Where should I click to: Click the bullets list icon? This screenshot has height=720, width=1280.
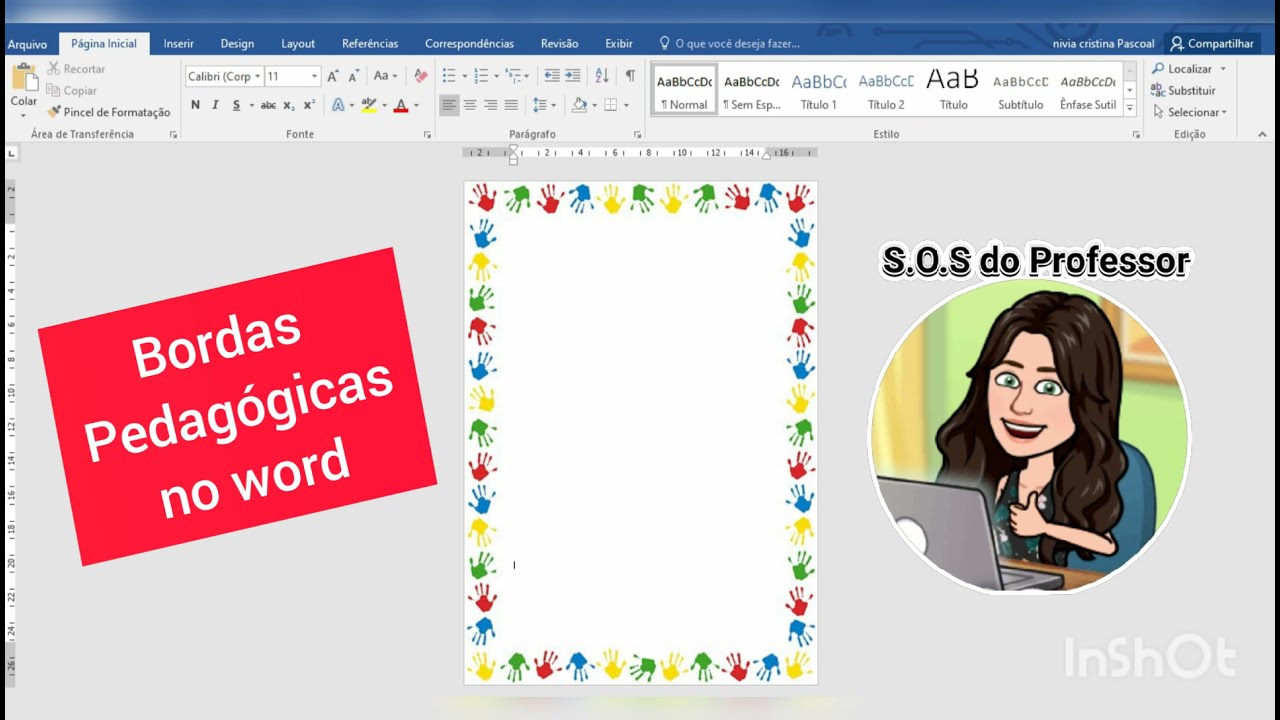449,76
